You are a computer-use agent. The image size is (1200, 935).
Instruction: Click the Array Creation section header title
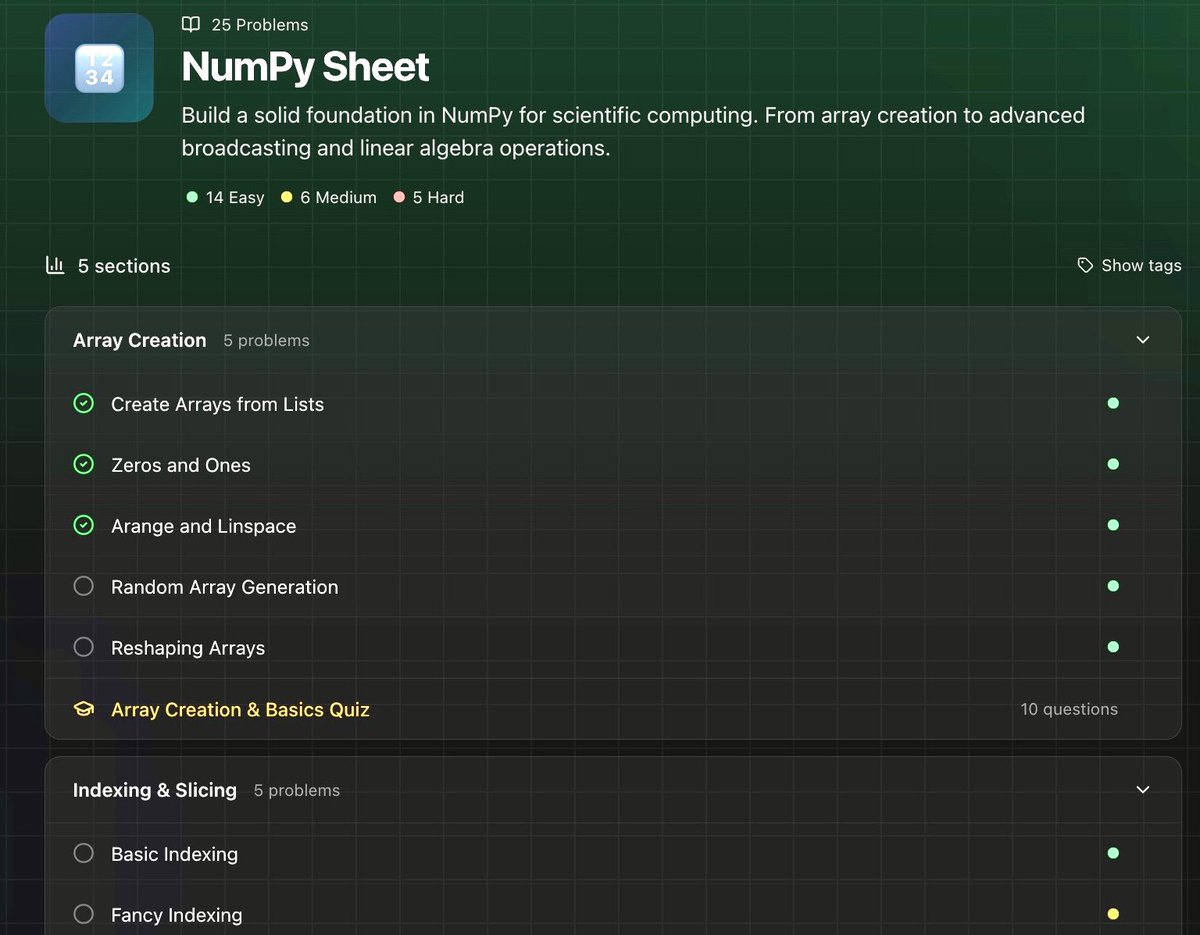[x=140, y=340]
